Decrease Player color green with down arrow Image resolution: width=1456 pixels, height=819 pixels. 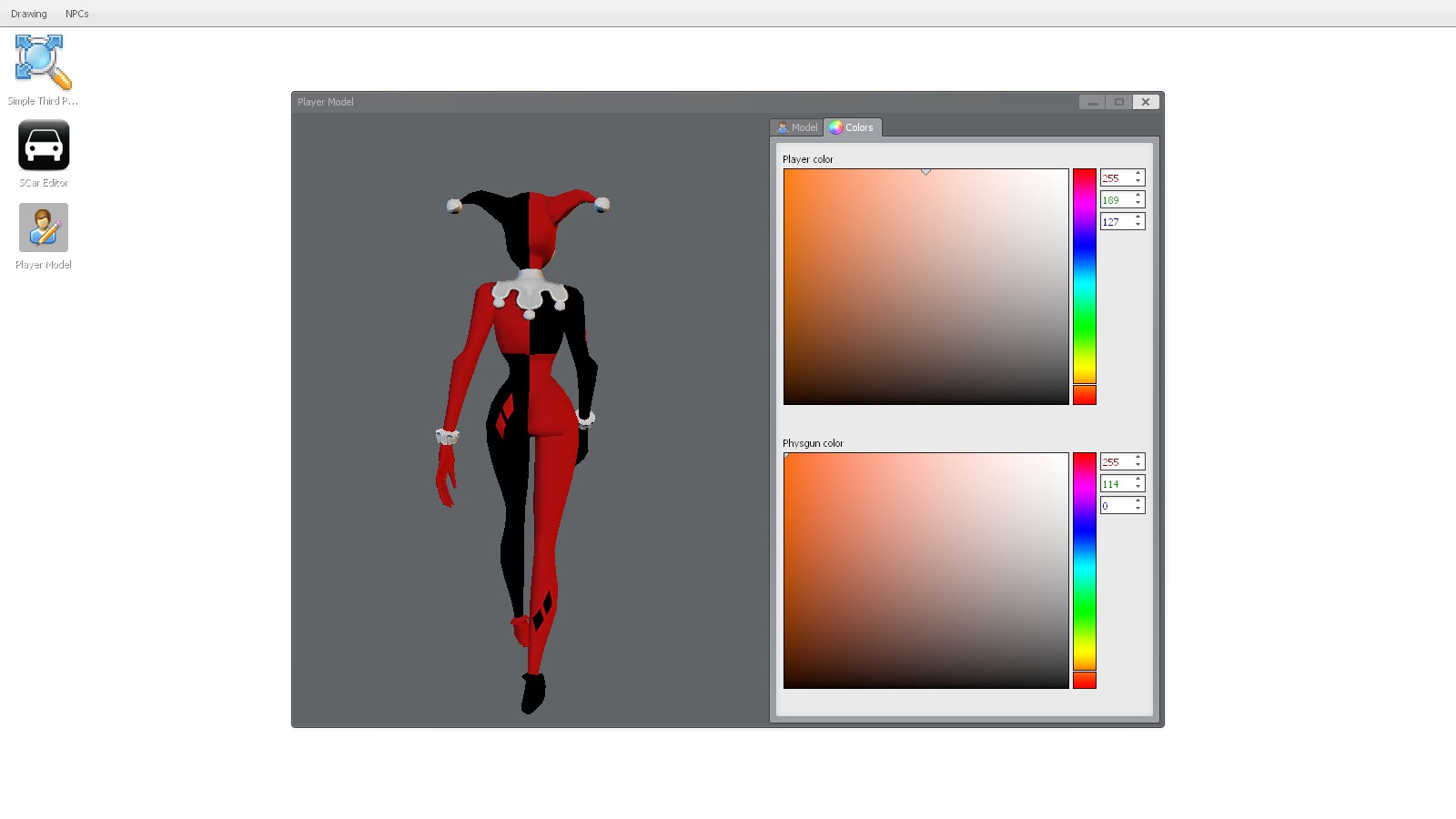[x=1138, y=204]
